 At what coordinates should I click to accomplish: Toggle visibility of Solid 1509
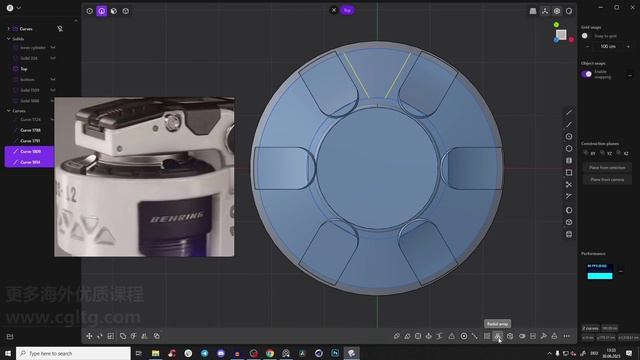53,90
